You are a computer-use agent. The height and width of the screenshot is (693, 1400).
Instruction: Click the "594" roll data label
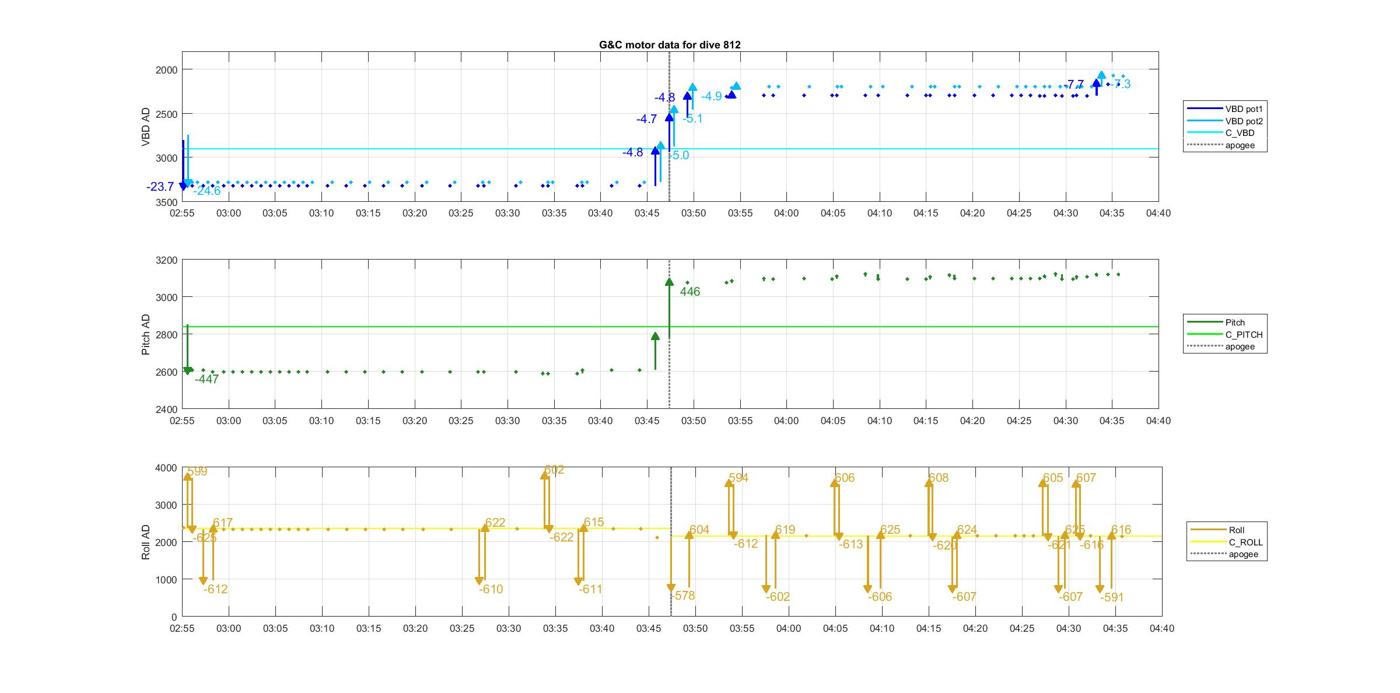[739, 479]
